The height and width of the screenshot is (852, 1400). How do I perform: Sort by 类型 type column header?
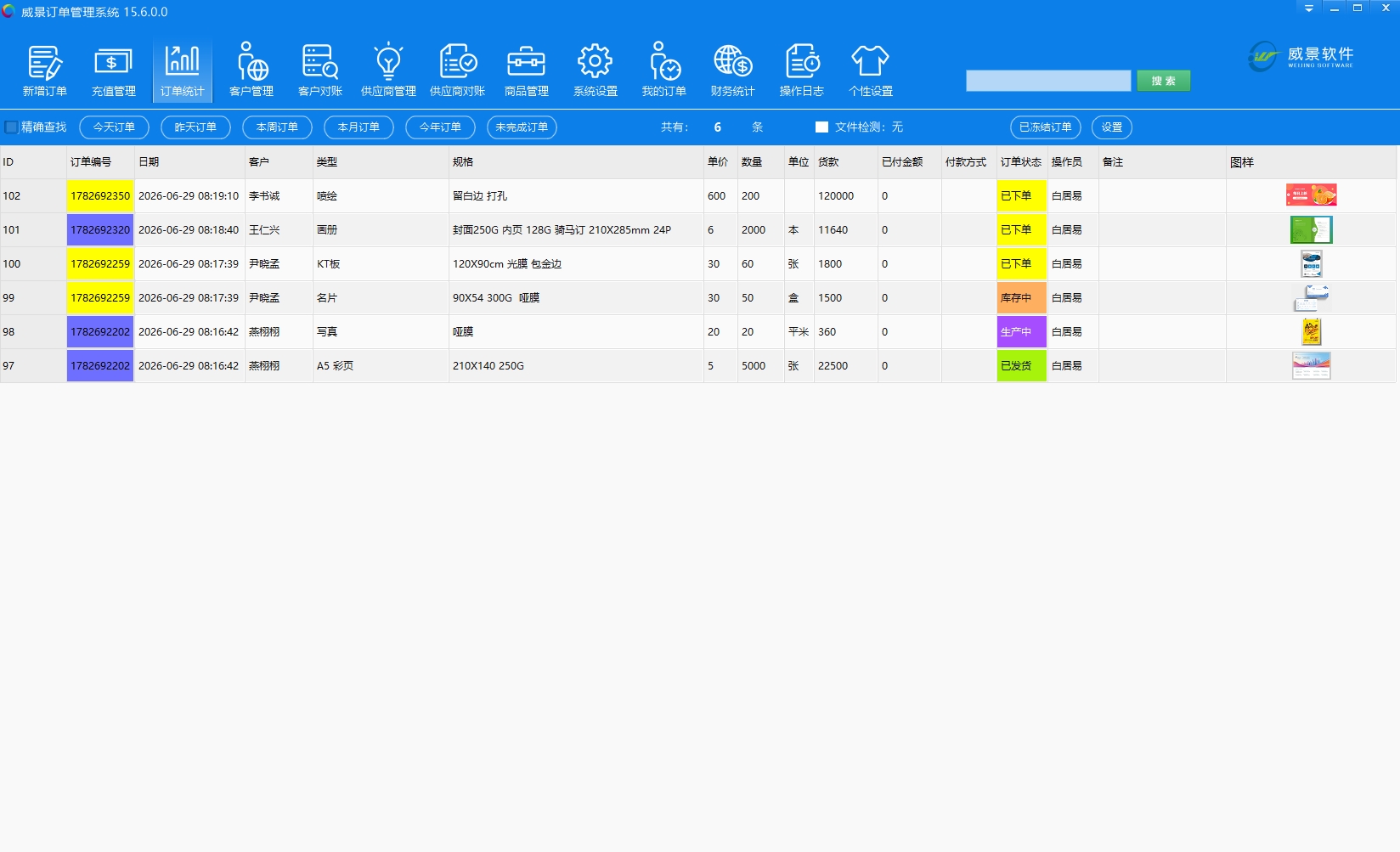click(x=381, y=162)
